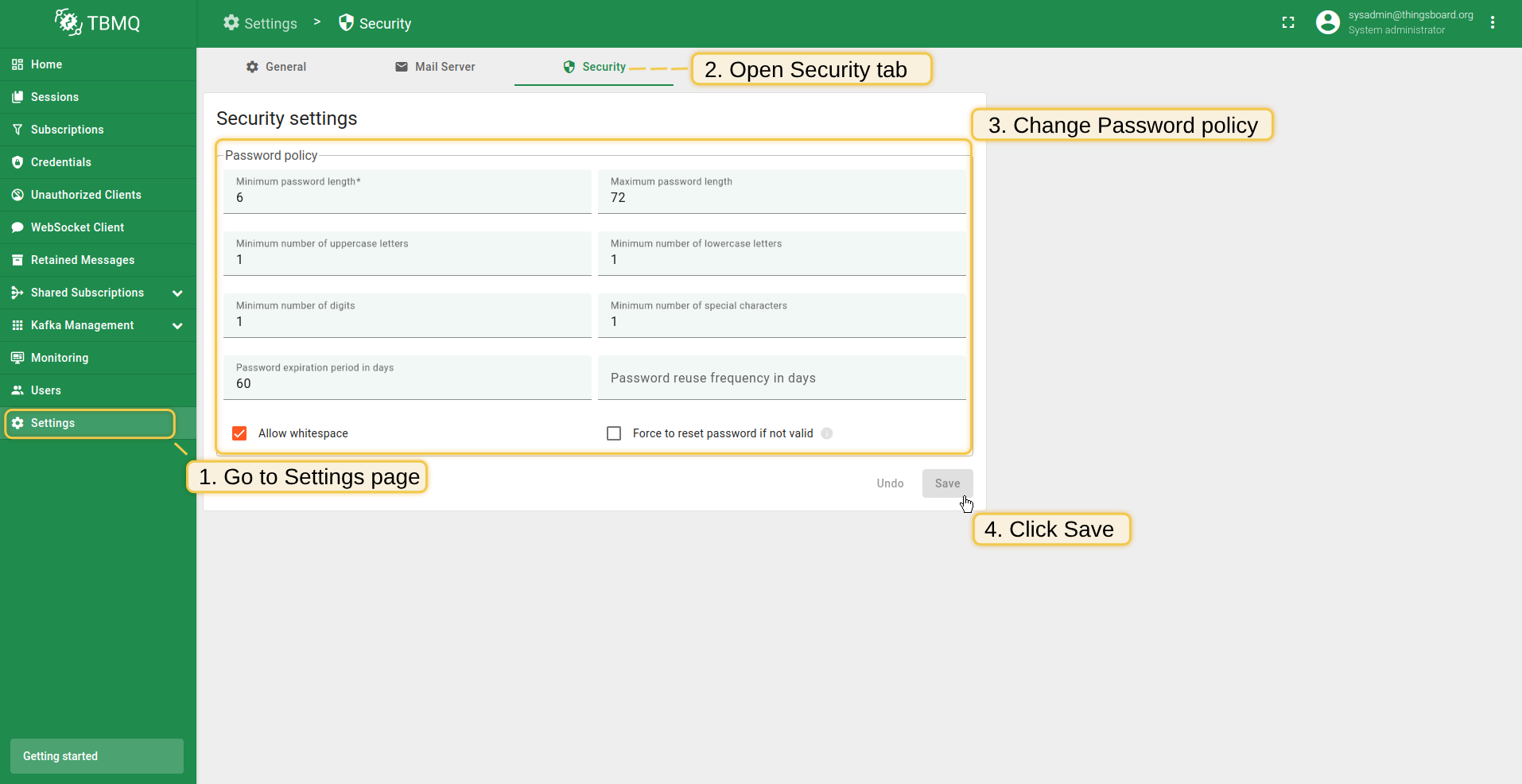The image size is (1522, 784).
Task: Open the user account avatar icon
Action: (1327, 22)
